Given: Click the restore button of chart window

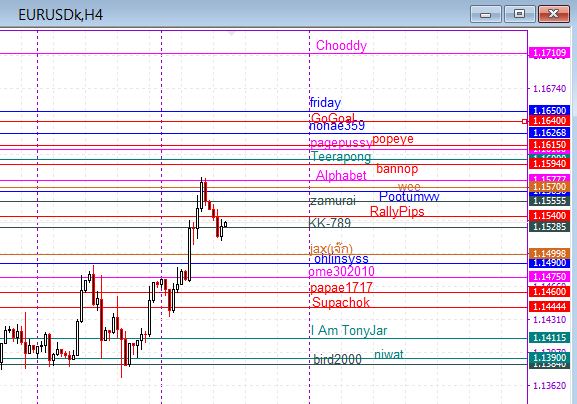Looking at the screenshot, I should point(519,14).
